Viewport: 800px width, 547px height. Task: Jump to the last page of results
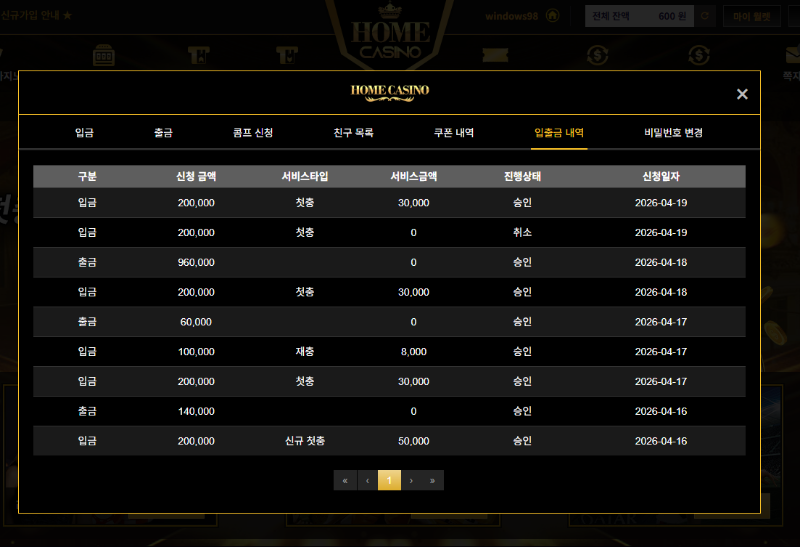433,481
